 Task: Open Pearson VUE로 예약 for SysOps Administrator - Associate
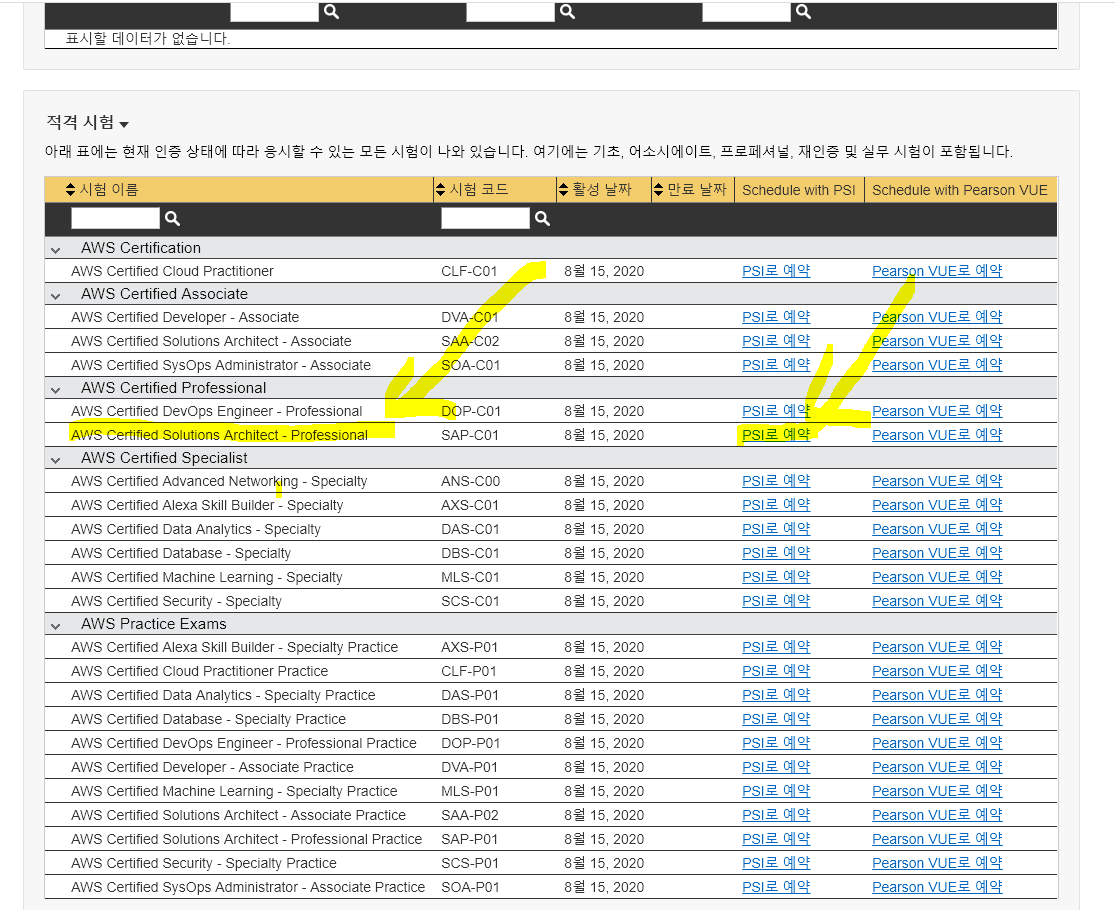pos(937,365)
